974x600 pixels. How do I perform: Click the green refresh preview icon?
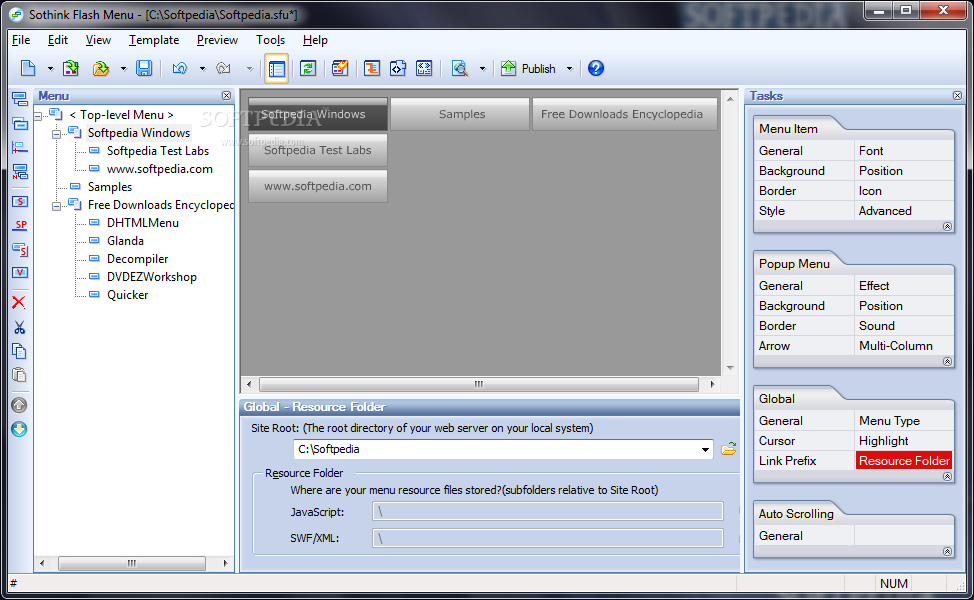(x=308, y=68)
